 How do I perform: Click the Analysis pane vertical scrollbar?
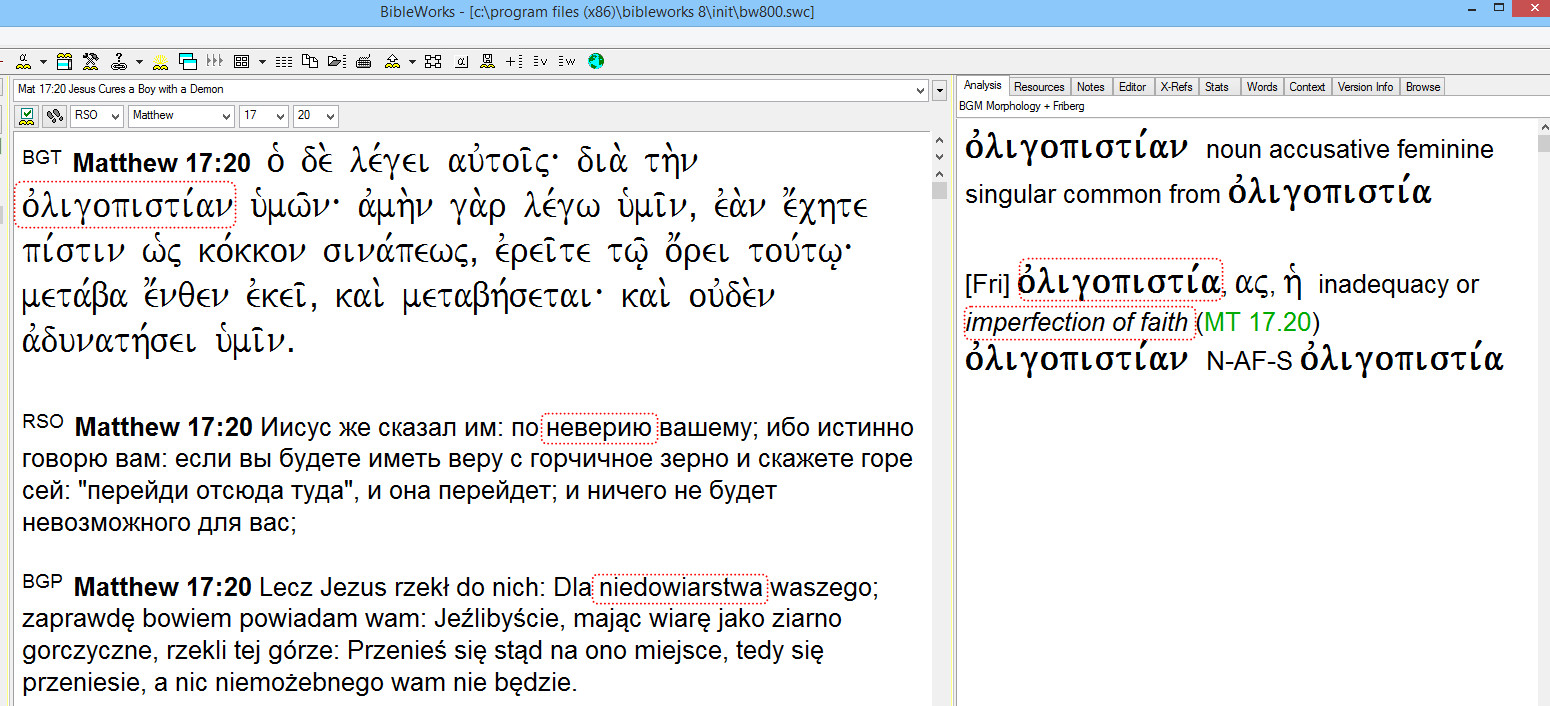1542,412
